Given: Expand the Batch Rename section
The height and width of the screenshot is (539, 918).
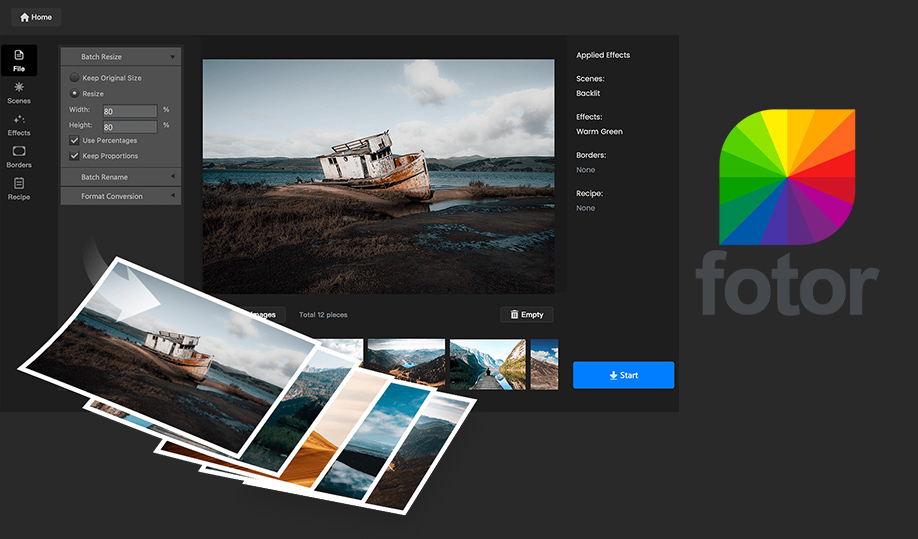Looking at the screenshot, I should [121, 177].
